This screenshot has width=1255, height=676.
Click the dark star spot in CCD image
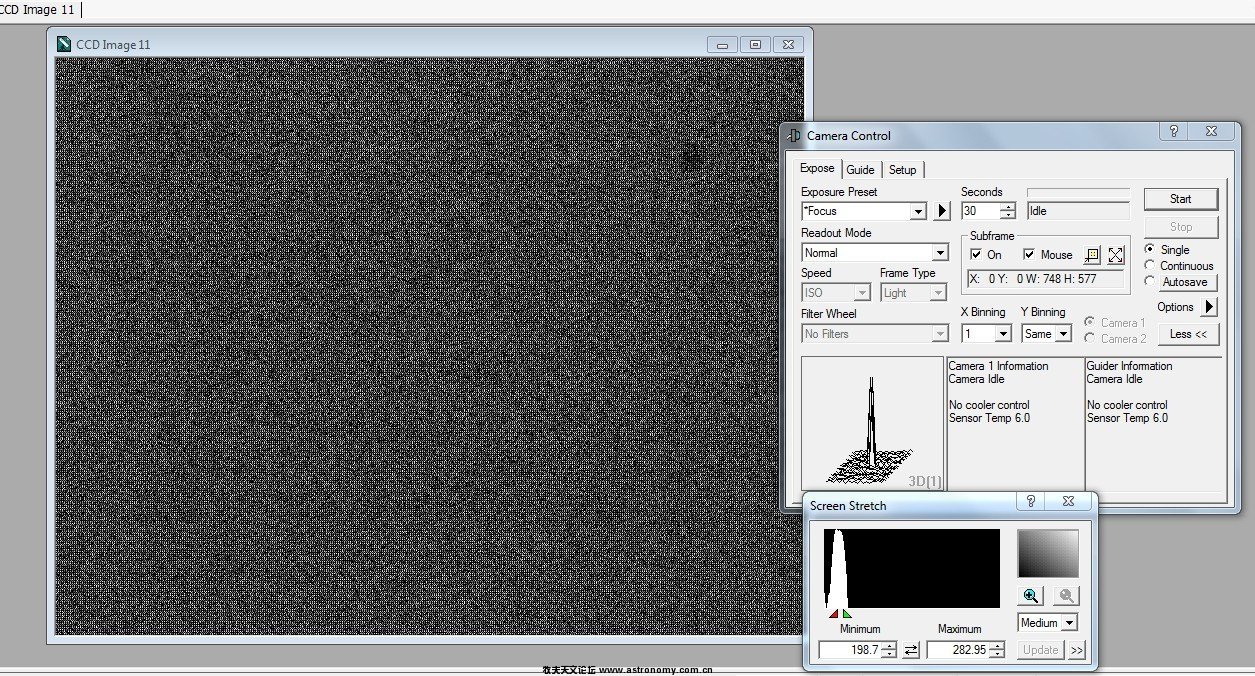point(692,157)
